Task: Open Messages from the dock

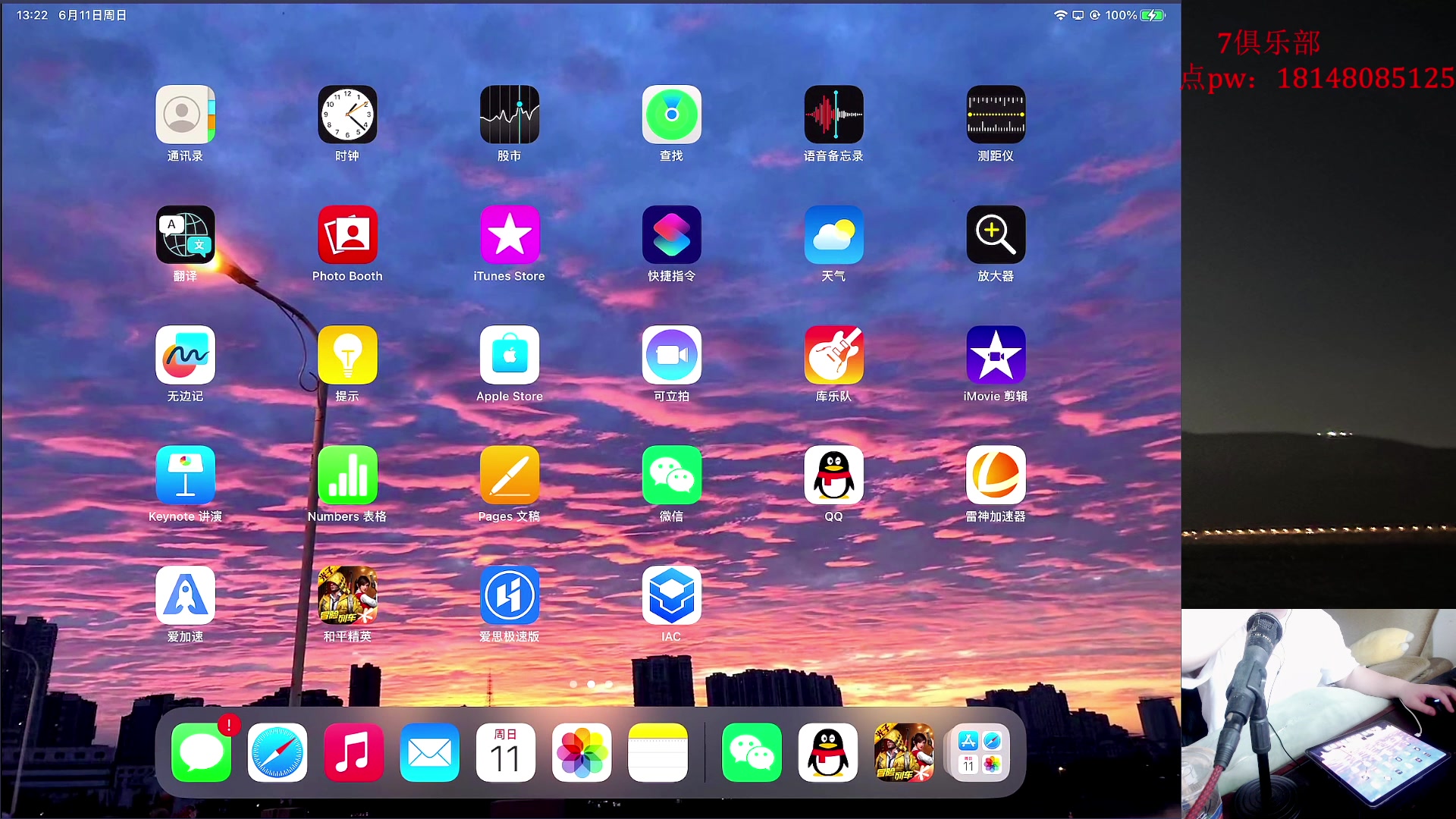Action: tap(201, 752)
